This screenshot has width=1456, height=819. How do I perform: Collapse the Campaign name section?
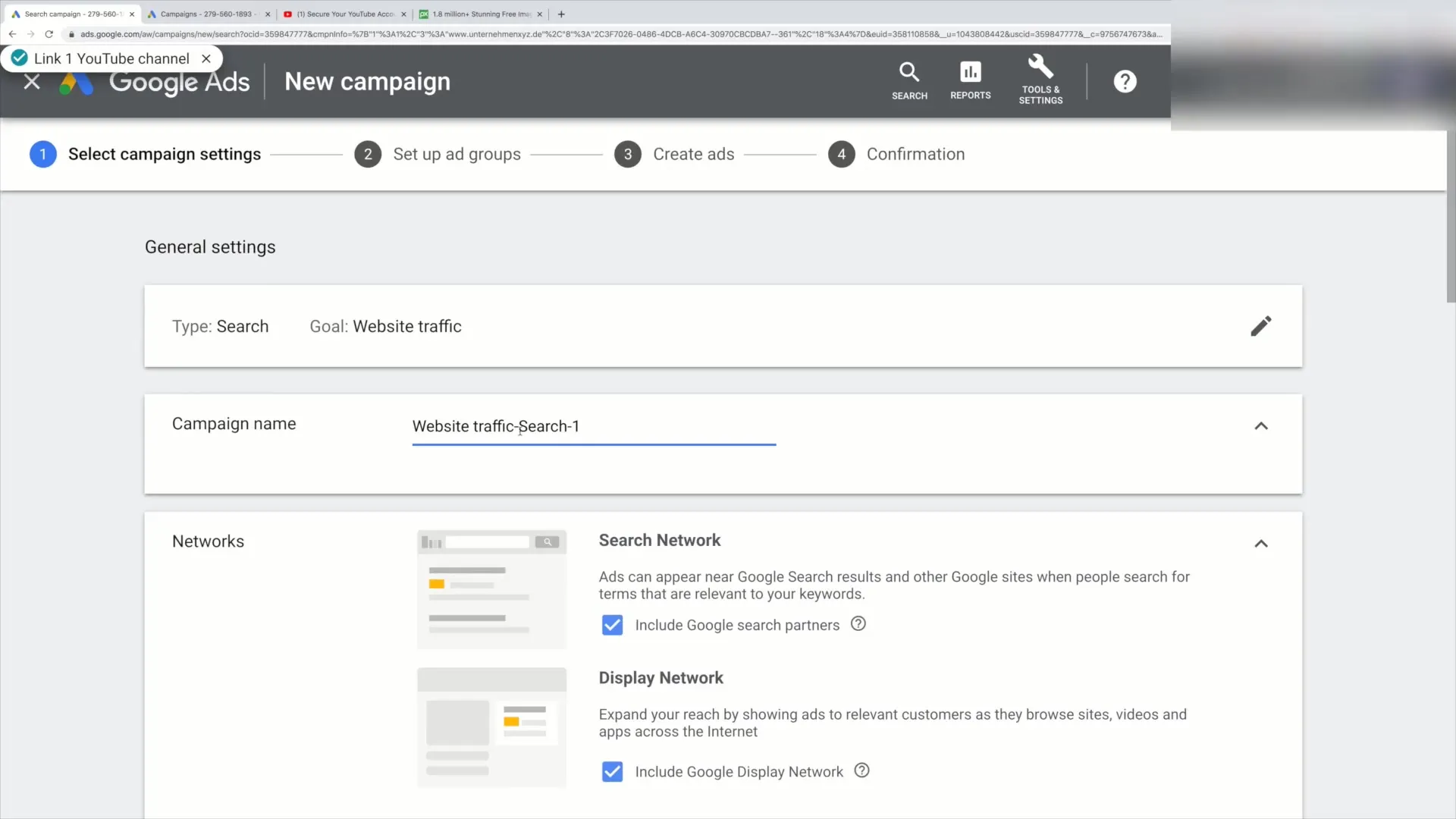(x=1261, y=426)
